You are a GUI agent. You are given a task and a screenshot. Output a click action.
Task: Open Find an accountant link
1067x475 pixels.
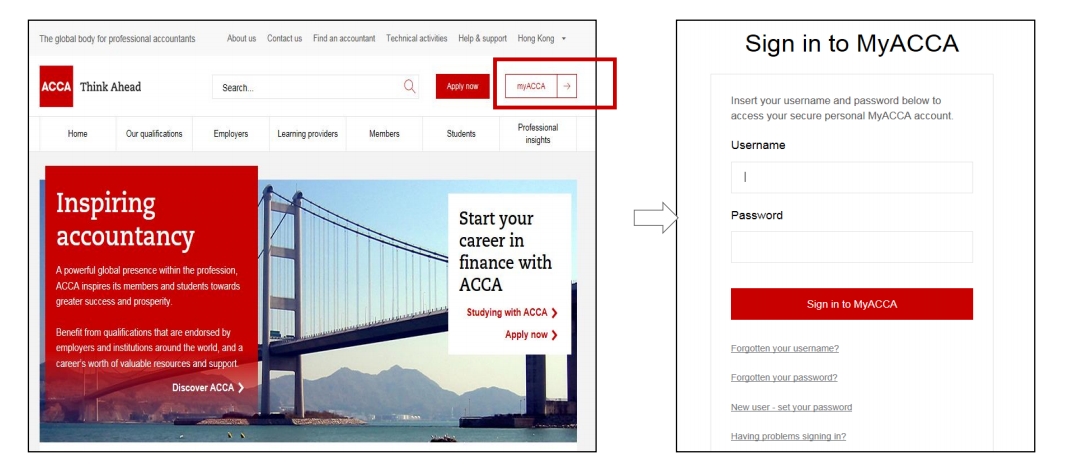(x=344, y=39)
